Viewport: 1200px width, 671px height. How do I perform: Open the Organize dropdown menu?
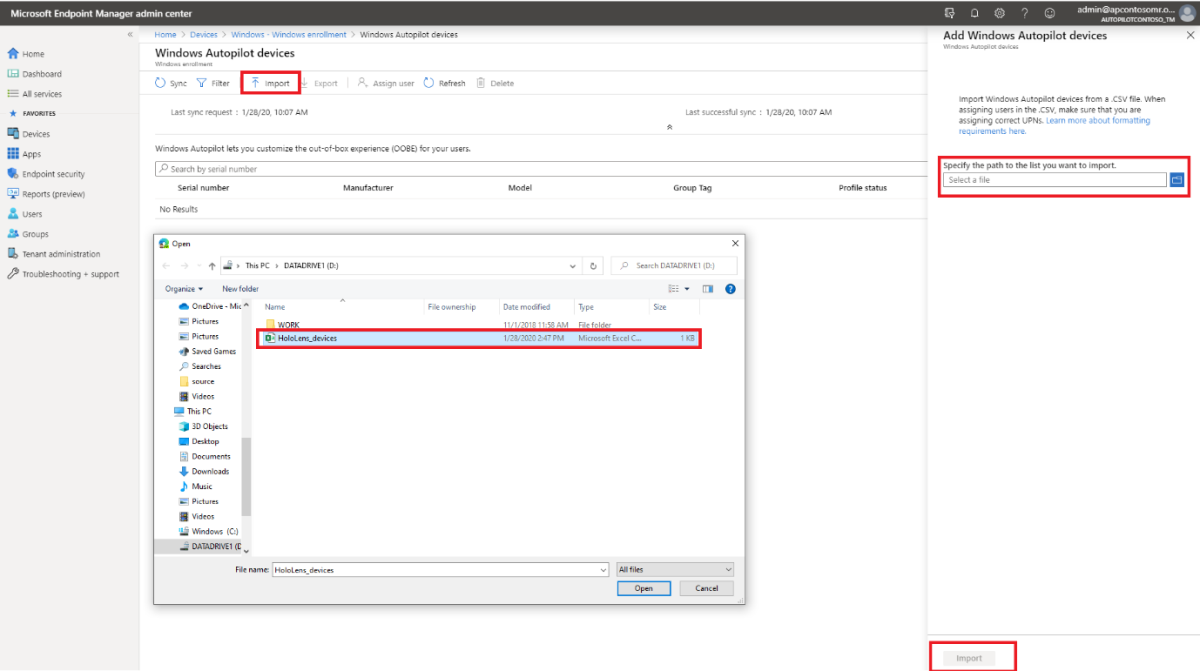(x=184, y=288)
